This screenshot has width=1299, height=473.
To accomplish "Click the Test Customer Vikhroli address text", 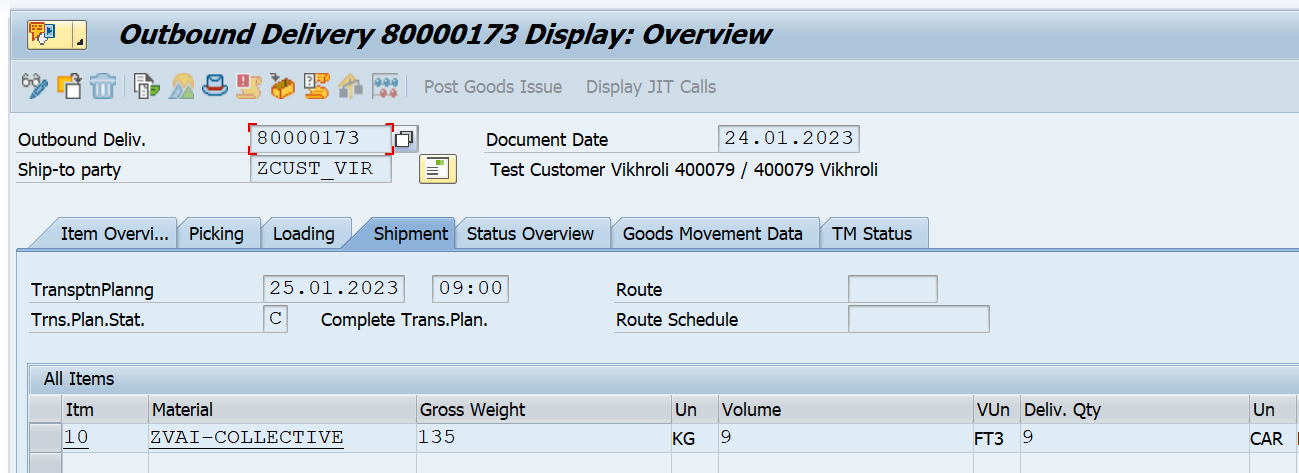I will [684, 170].
